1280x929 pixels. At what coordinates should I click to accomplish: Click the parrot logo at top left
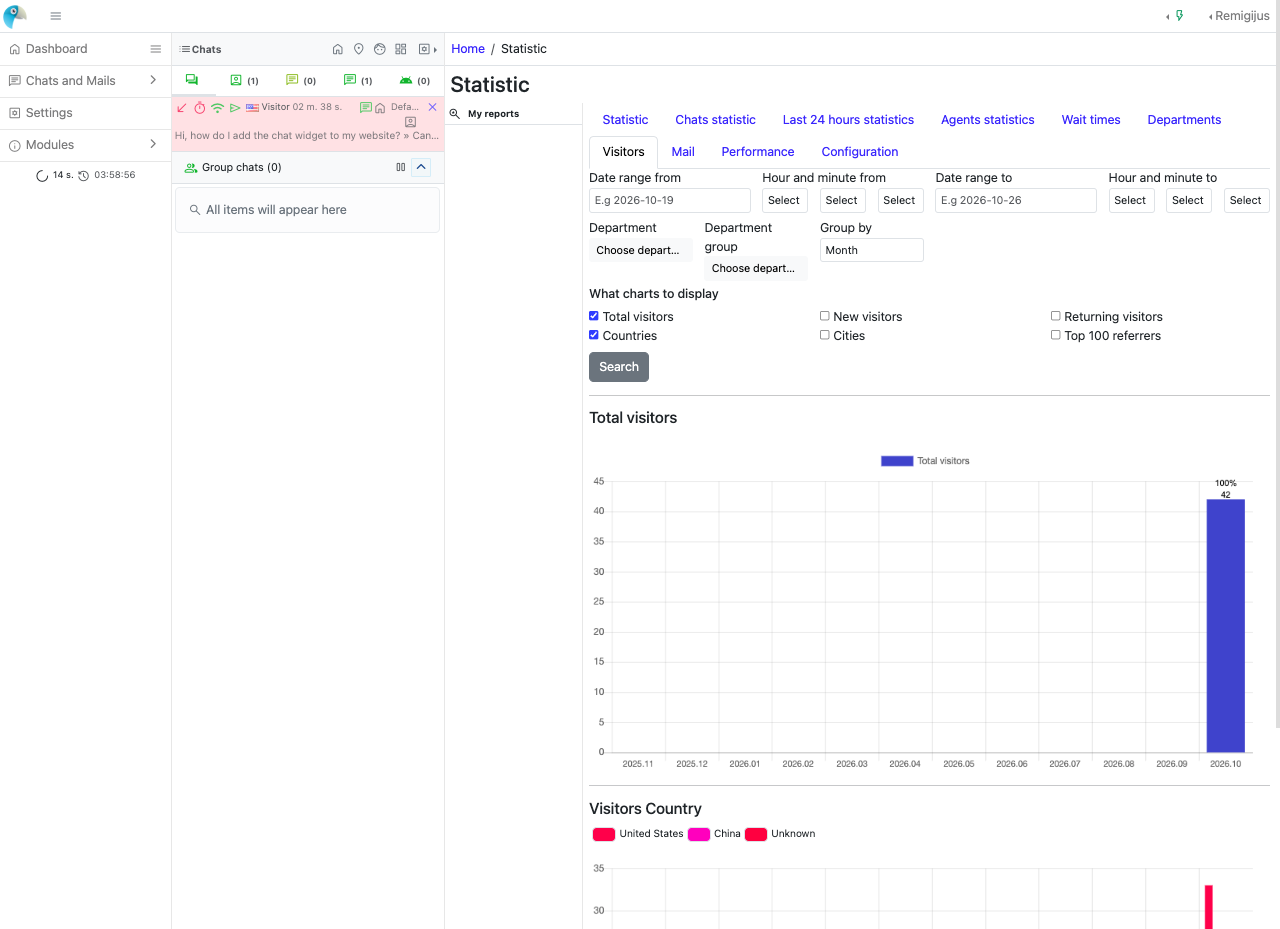[x=15, y=16]
